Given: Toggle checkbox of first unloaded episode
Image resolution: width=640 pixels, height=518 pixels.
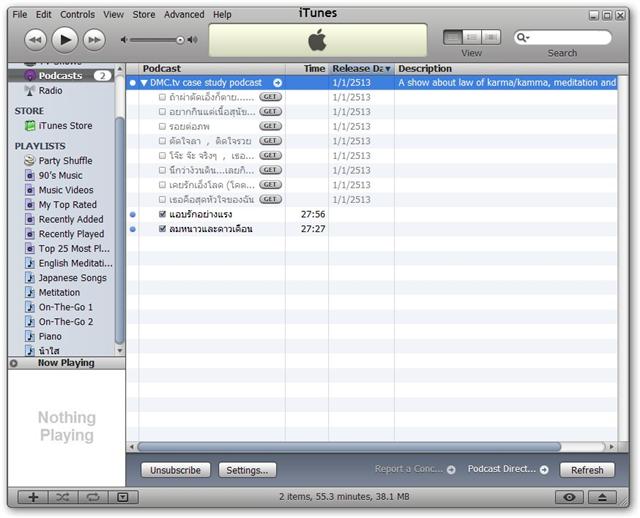Looking at the screenshot, I should coord(162,98).
